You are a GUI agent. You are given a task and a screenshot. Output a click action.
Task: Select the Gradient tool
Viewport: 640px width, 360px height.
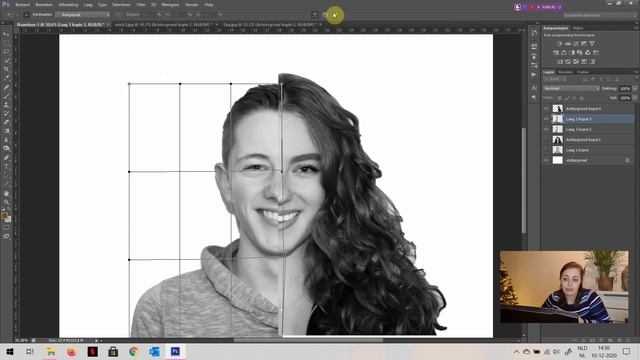(6, 131)
